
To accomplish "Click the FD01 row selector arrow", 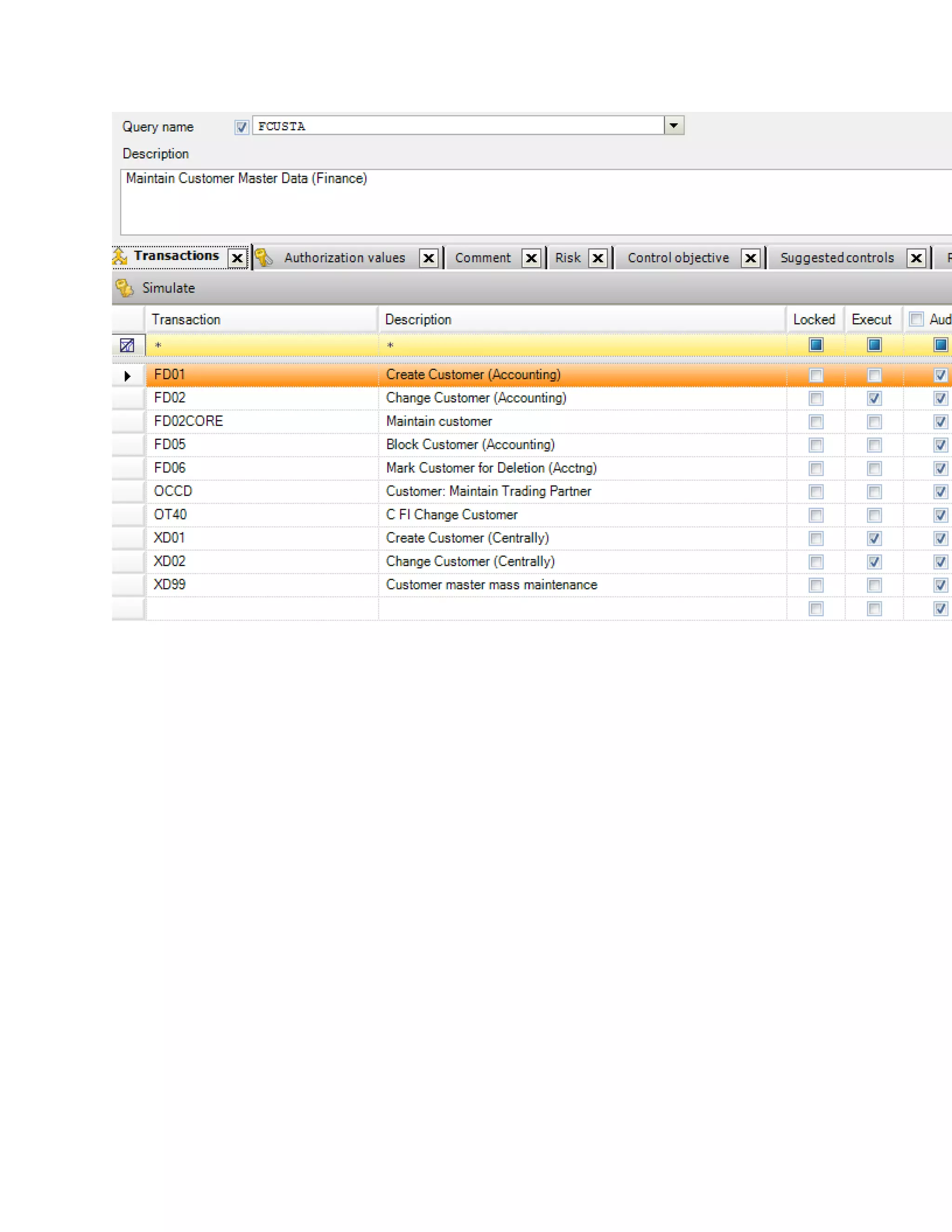I will pyautogui.click(x=127, y=376).
